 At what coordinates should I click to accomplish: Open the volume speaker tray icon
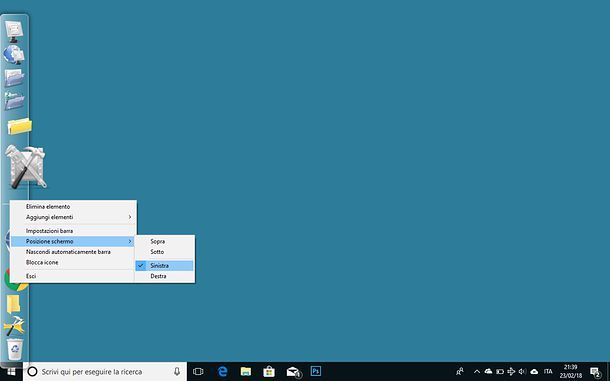pyautogui.click(x=522, y=372)
